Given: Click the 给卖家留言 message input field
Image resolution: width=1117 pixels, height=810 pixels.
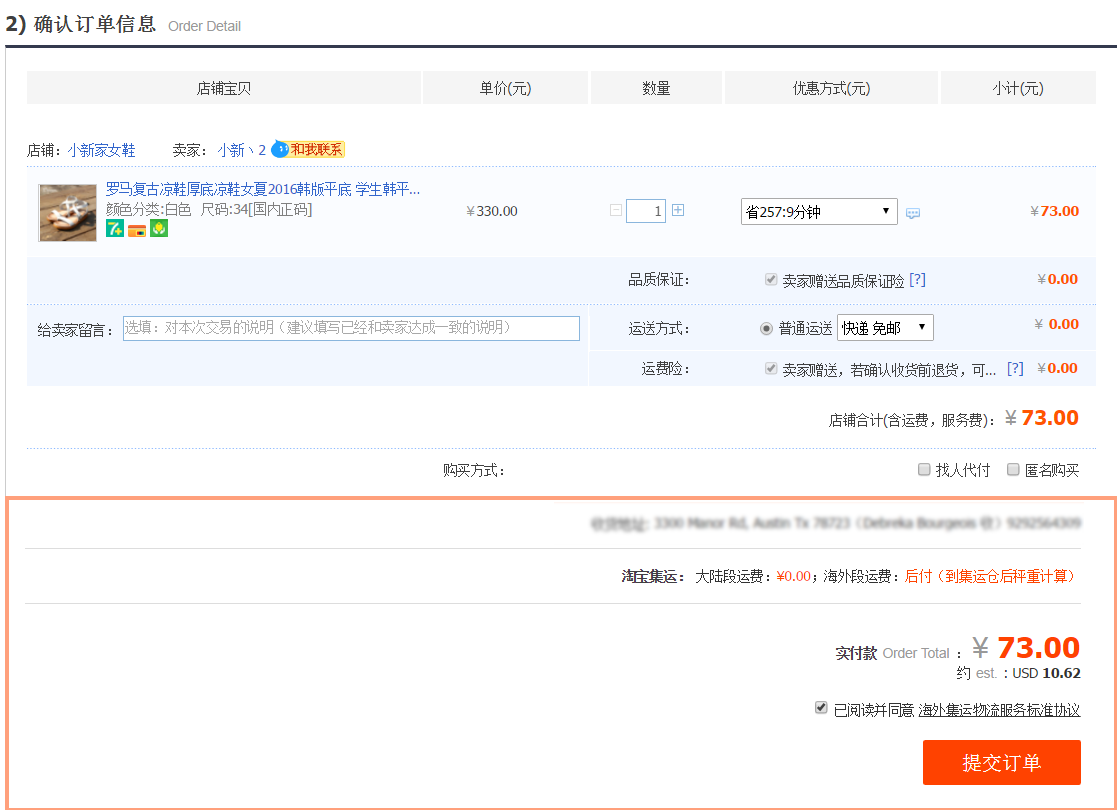Looking at the screenshot, I should pyautogui.click(x=350, y=327).
